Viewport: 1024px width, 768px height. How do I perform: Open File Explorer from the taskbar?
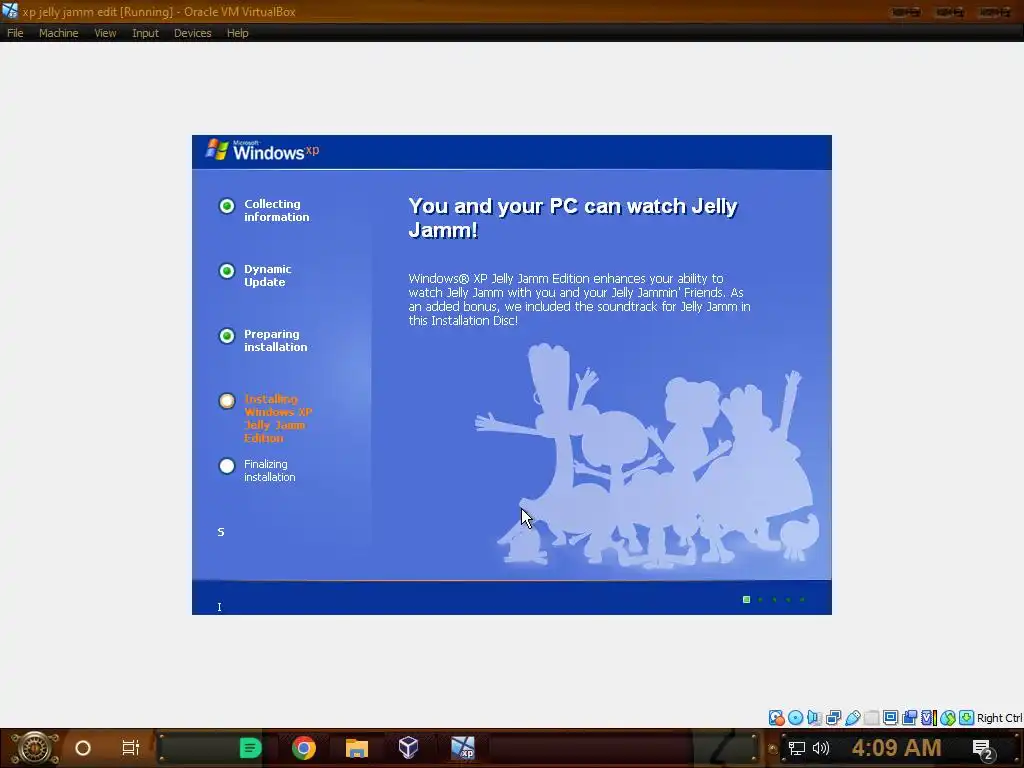(357, 748)
